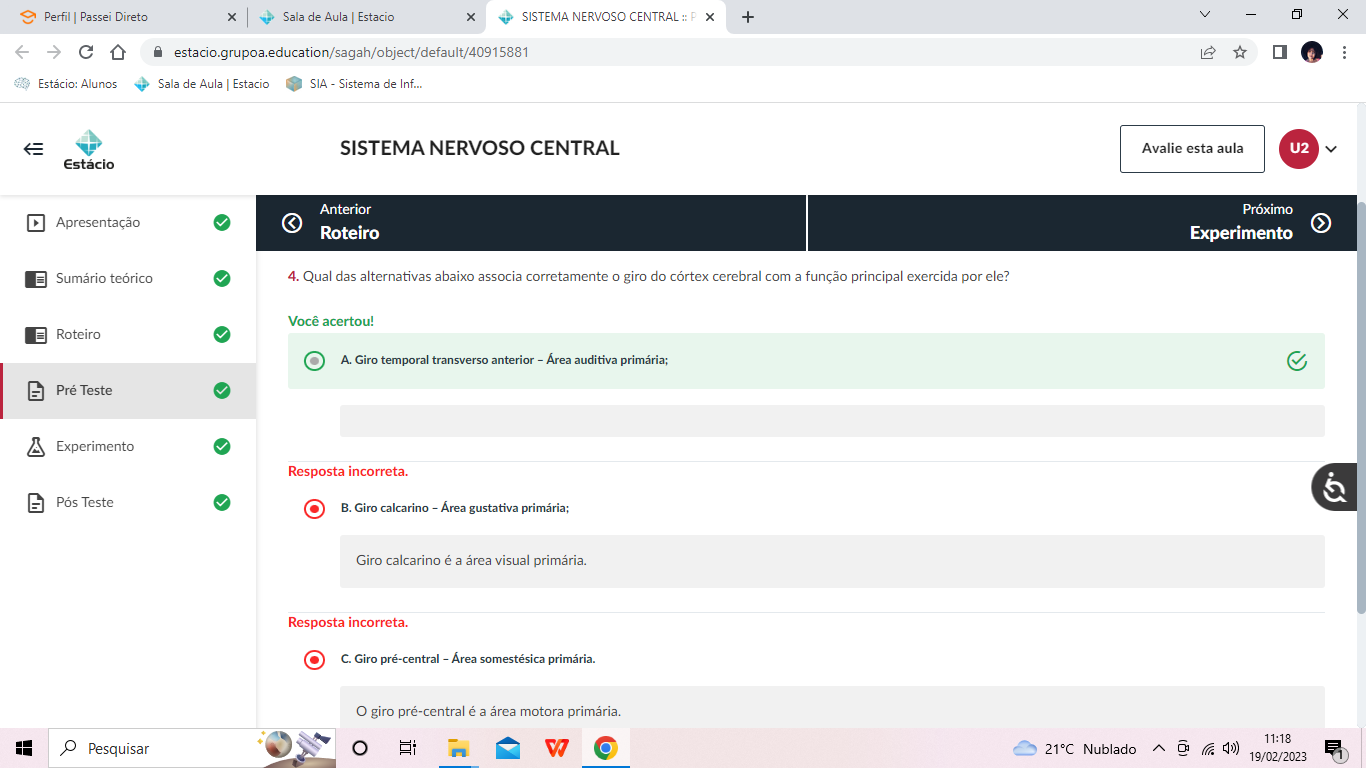The image size is (1366, 768).
Task: Select radio button for answer A
Action: click(314, 361)
